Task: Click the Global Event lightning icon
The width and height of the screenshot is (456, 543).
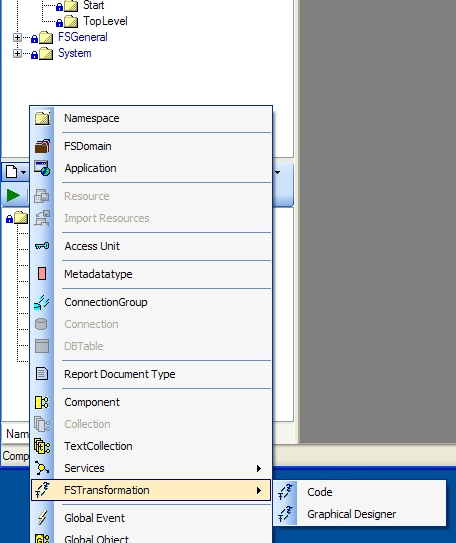Action: pos(42,518)
